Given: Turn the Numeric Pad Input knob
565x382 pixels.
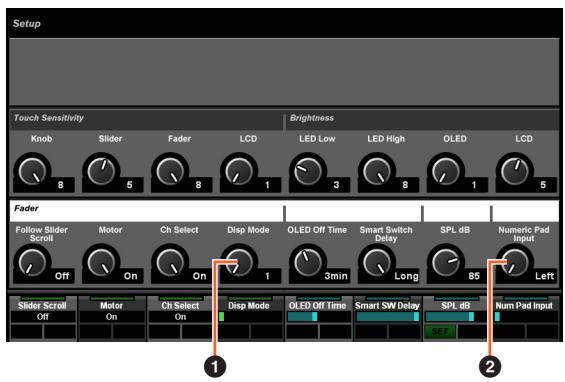Looking at the screenshot, I should point(515,262).
